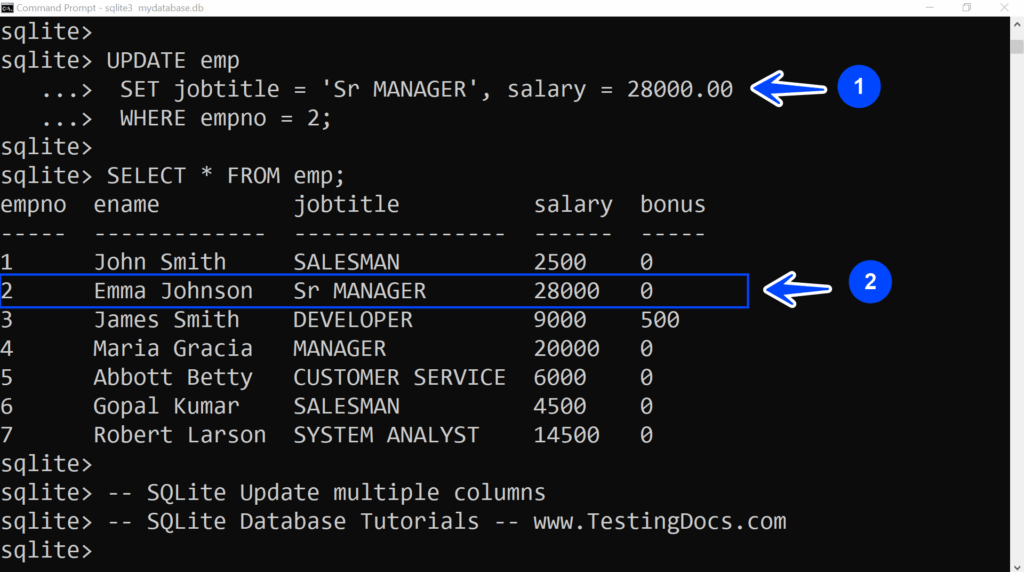Click the 'ename' column header
Screen dimensions: 1024x572
[126, 205]
